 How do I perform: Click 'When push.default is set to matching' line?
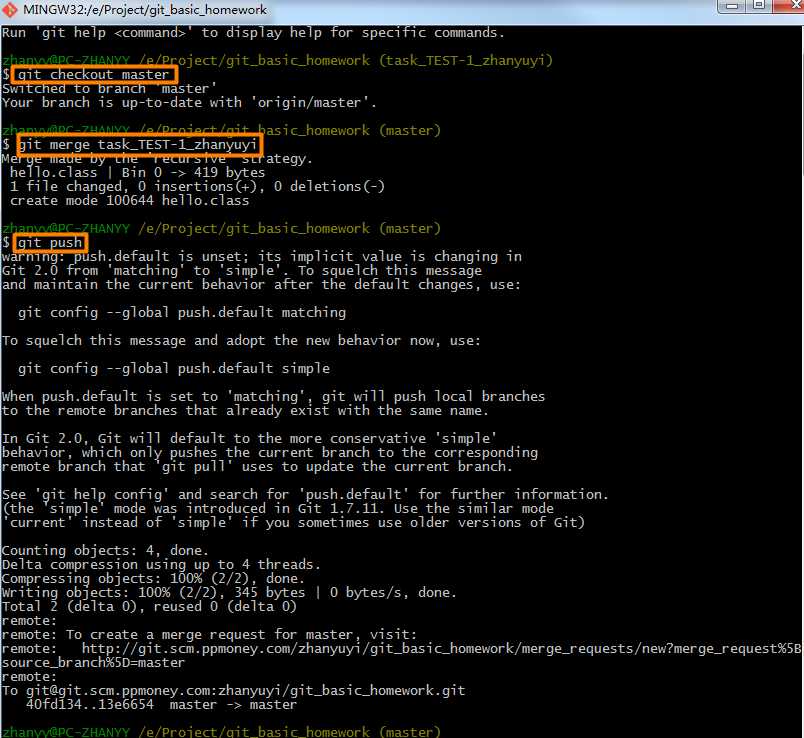pyautogui.click(x=273, y=396)
